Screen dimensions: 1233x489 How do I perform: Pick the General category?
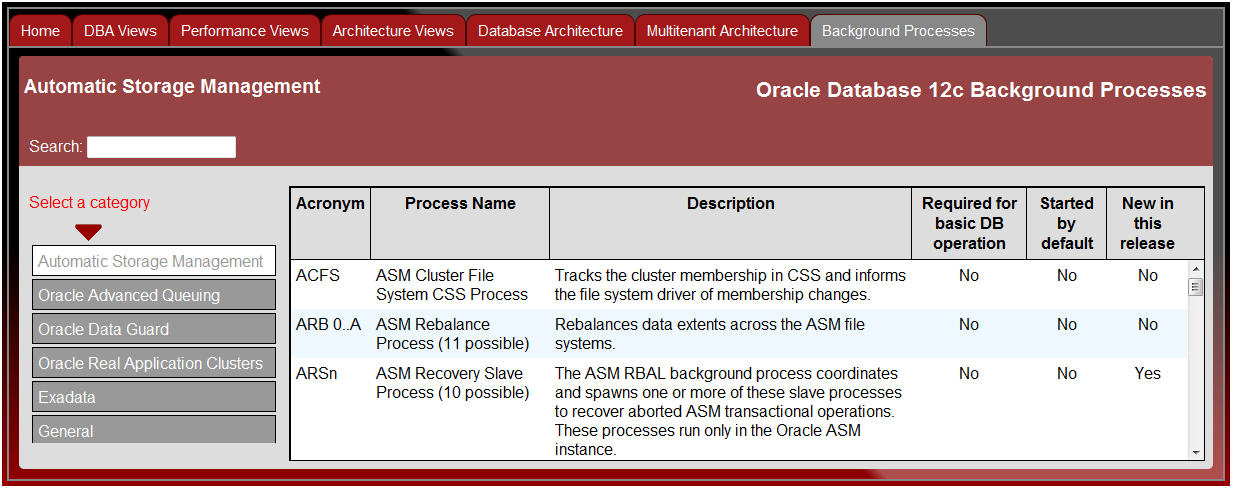[x=153, y=430]
